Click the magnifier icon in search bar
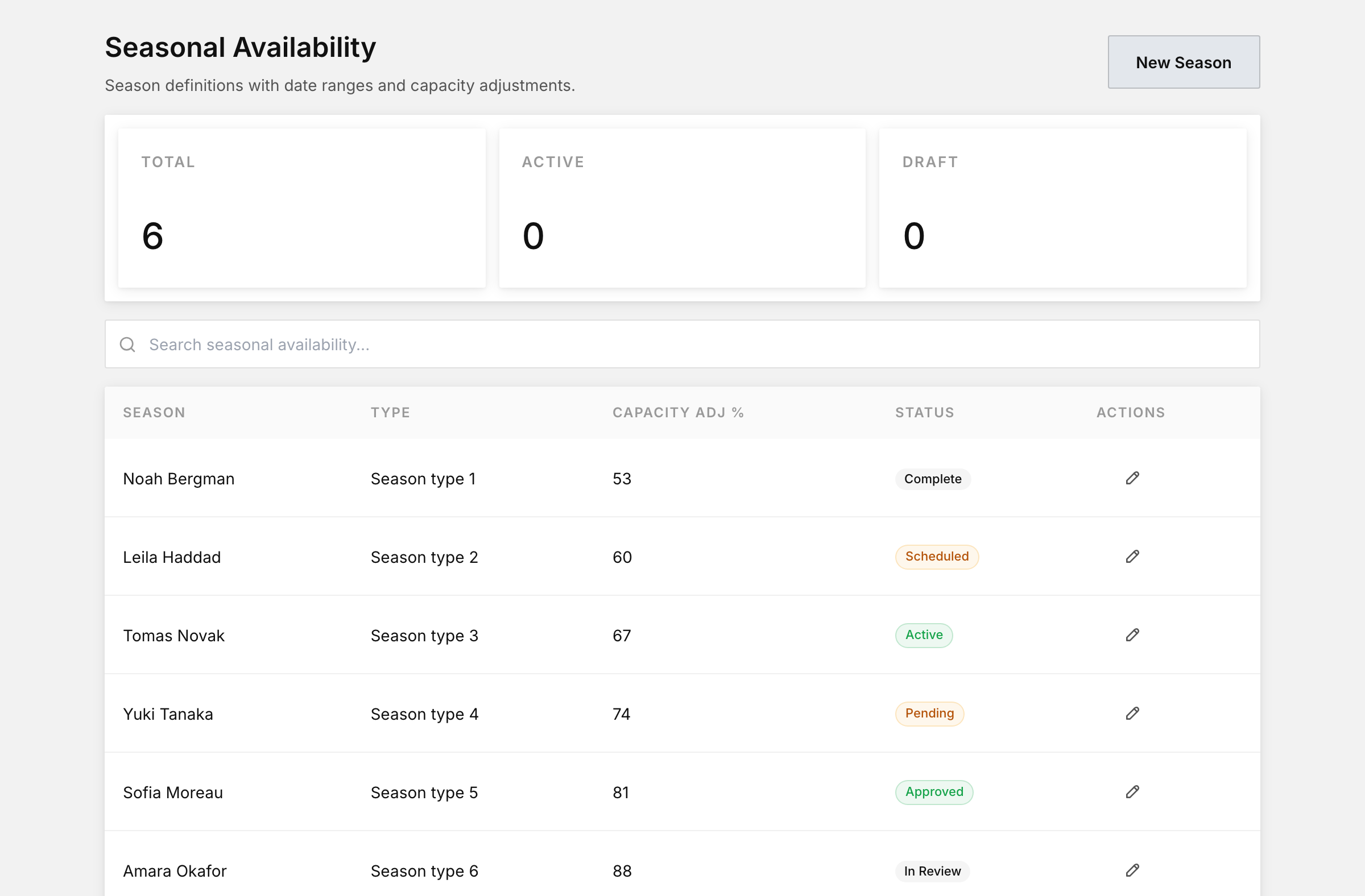This screenshot has height=896, width=1365. point(127,345)
